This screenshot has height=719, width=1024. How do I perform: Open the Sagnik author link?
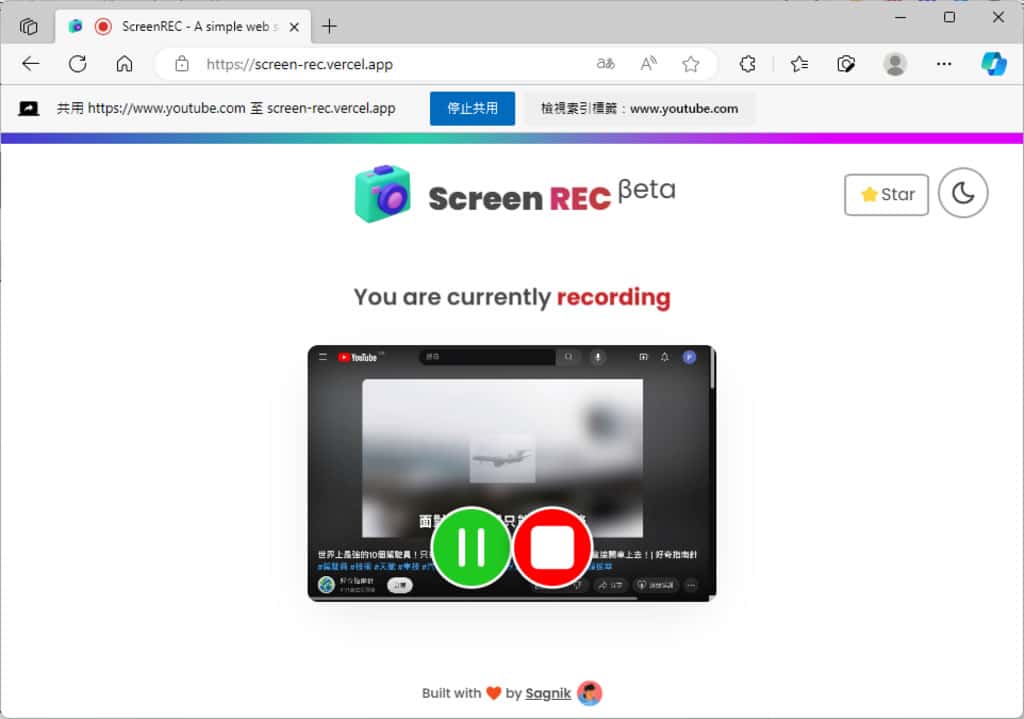(x=548, y=694)
